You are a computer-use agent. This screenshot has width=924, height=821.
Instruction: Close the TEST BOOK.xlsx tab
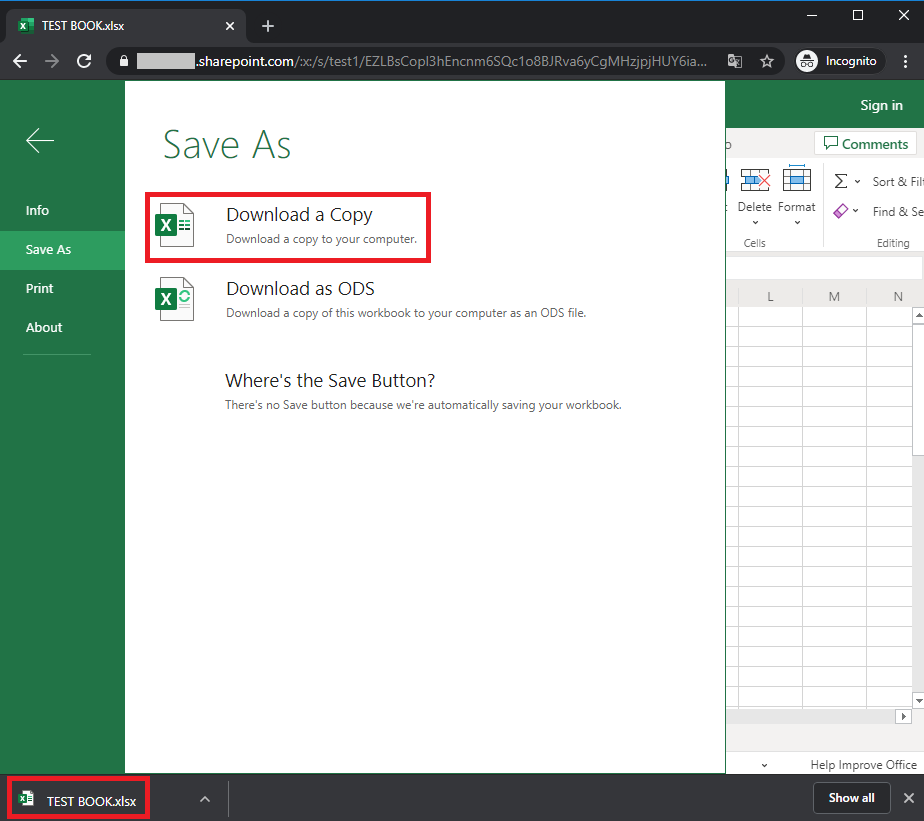click(x=230, y=26)
